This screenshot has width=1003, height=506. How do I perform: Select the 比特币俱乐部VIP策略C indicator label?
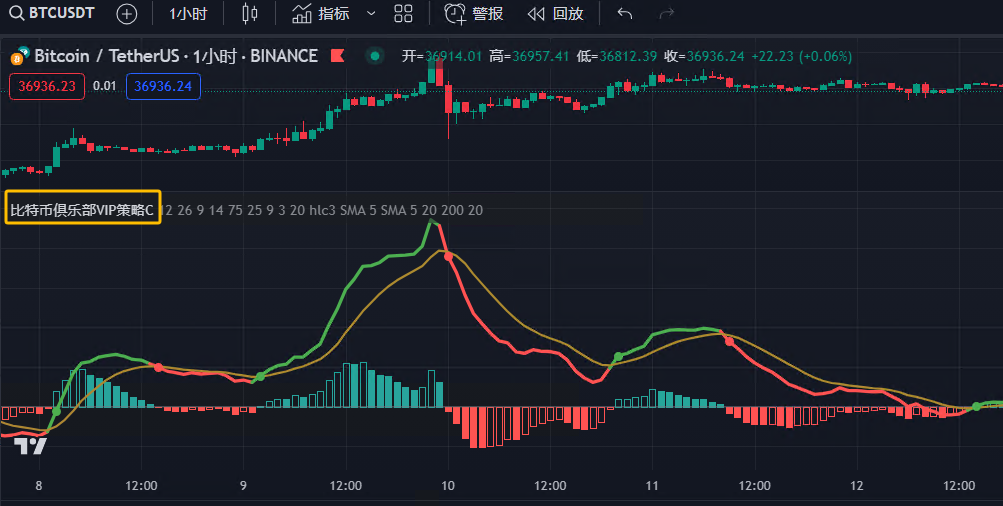pyautogui.click(x=82, y=210)
